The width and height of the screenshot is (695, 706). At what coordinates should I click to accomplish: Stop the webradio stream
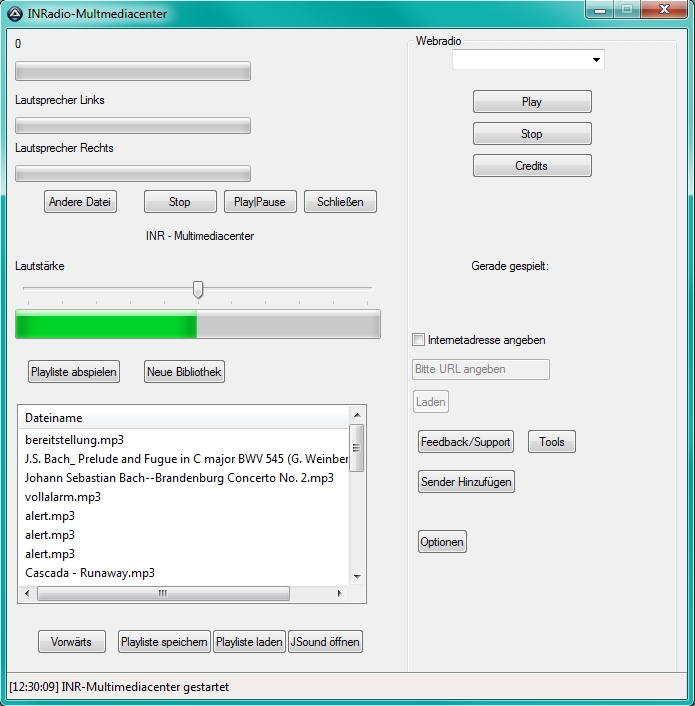pyautogui.click(x=532, y=134)
